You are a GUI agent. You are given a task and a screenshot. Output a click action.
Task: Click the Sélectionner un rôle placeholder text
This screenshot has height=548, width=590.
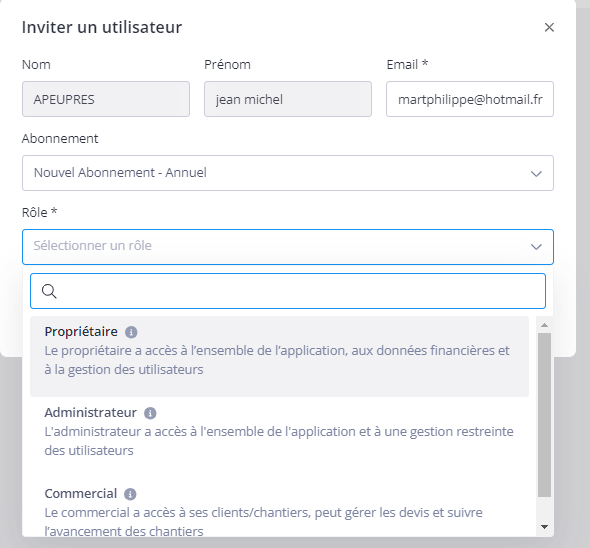coord(93,246)
